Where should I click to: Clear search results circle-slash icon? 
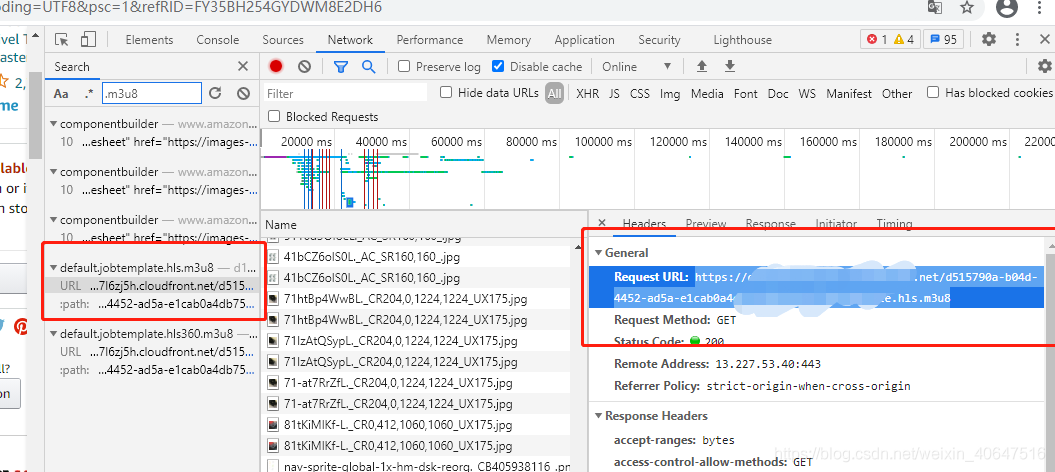(x=244, y=93)
